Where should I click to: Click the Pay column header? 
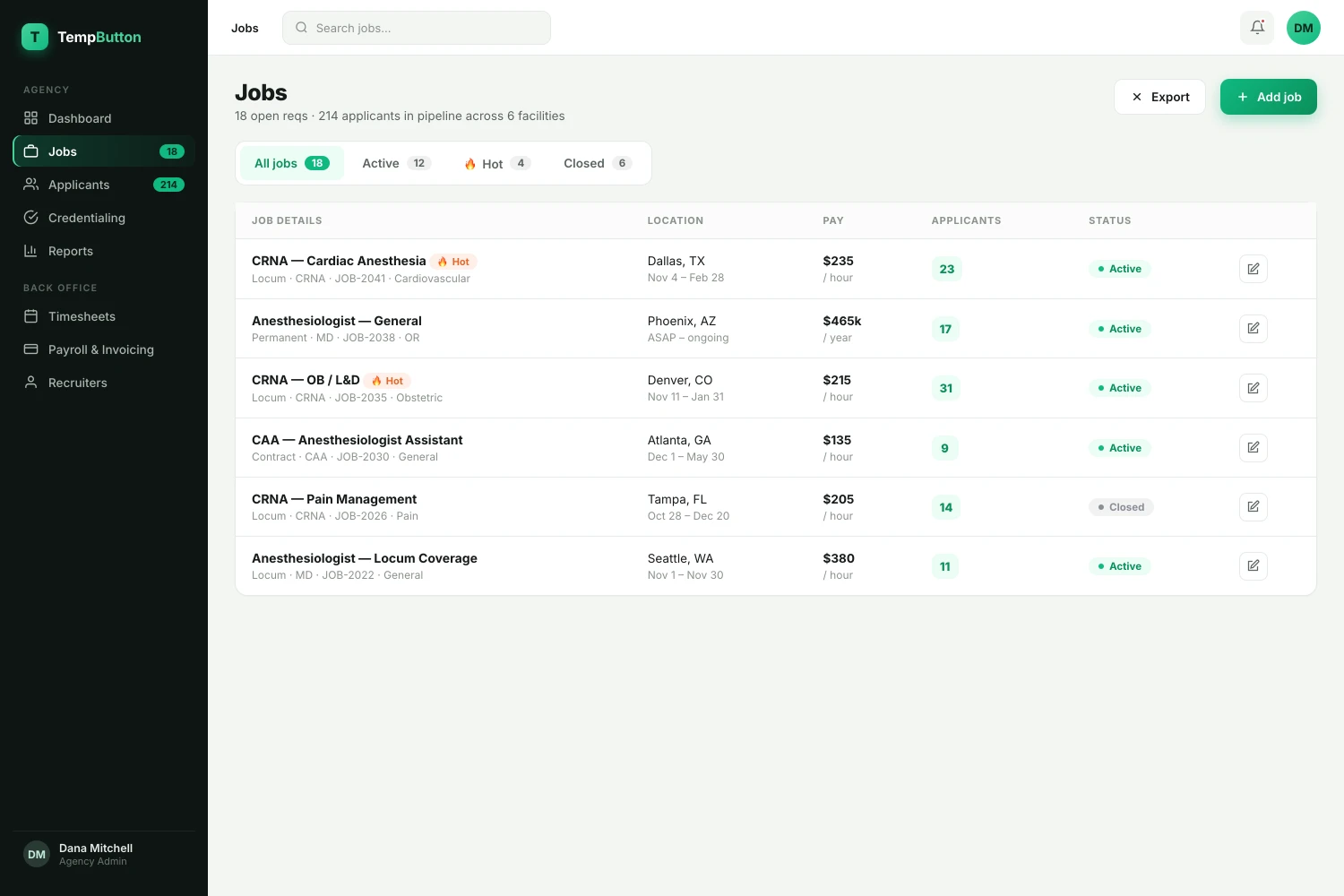[x=833, y=220]
